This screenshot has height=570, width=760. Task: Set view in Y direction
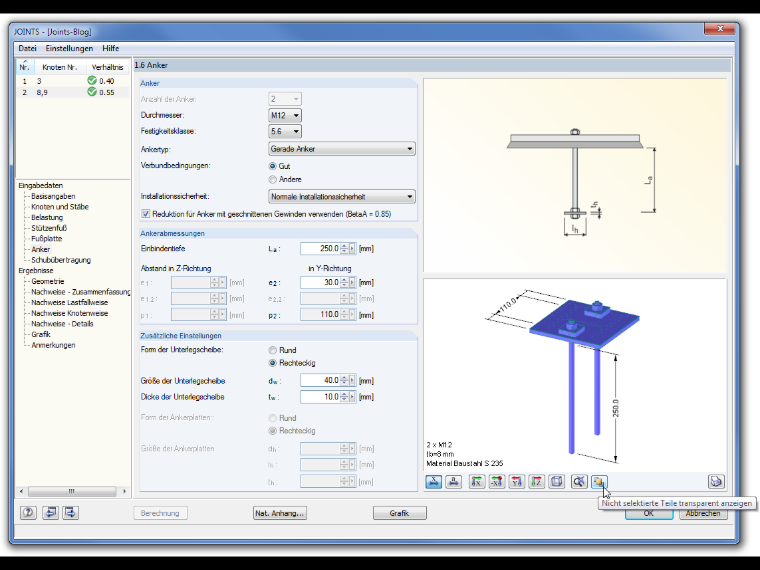517,481
